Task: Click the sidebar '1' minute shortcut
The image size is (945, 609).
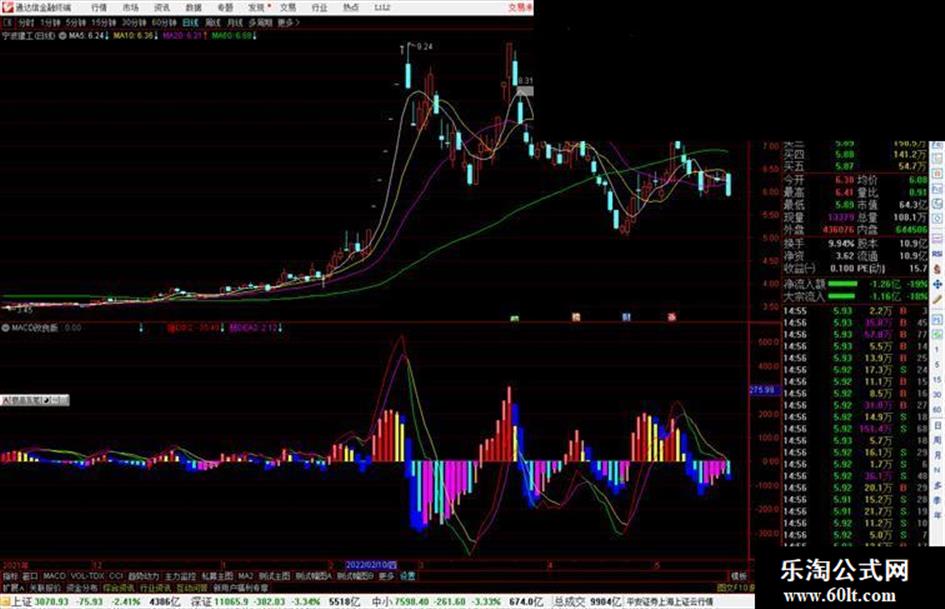Action: pyautogui.click(x=937, y=350)
